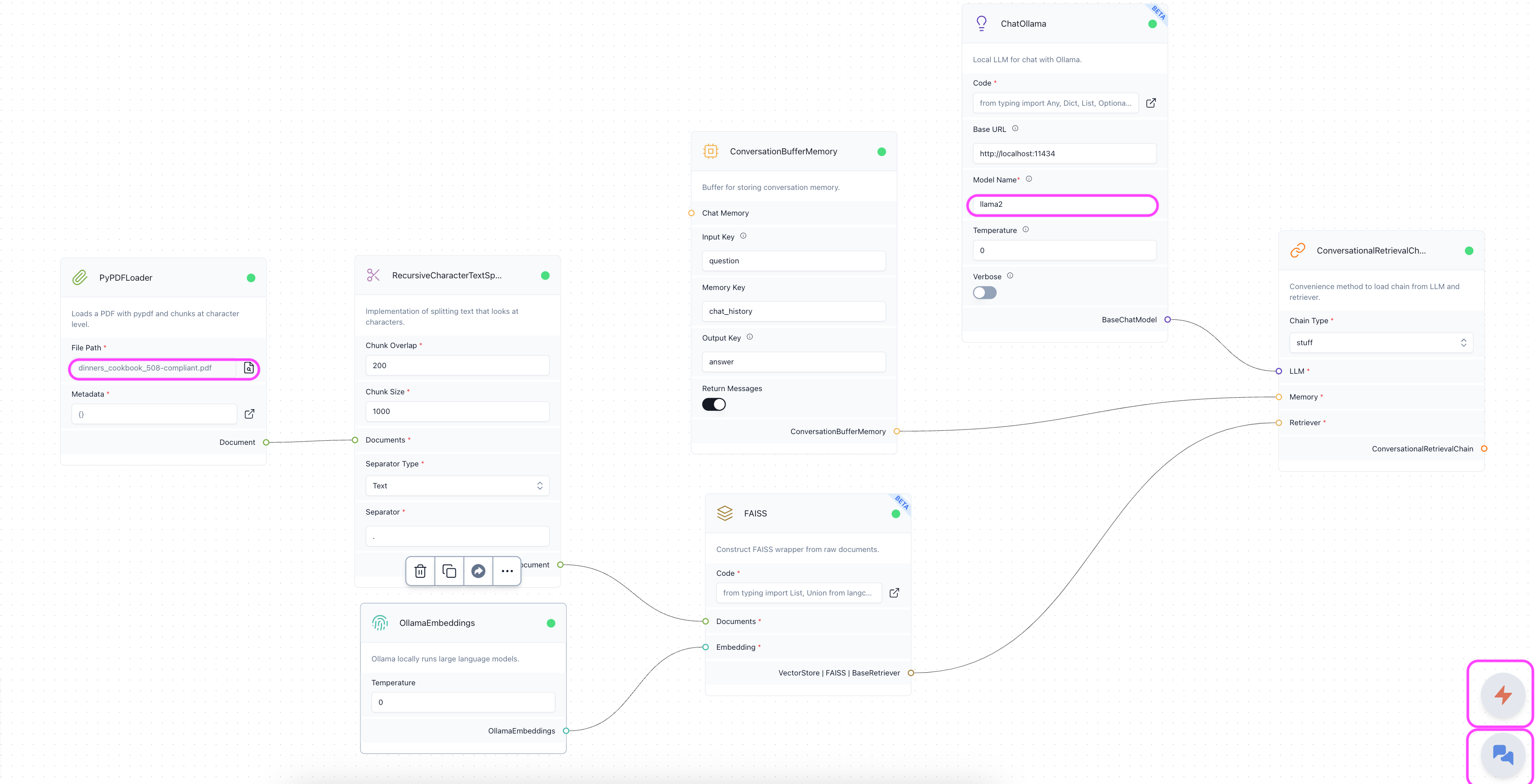Screen dimensions: 1537x784
Task: Click the lightning bolt run button
Action: pyautogui.click(x=1502, y=695)
